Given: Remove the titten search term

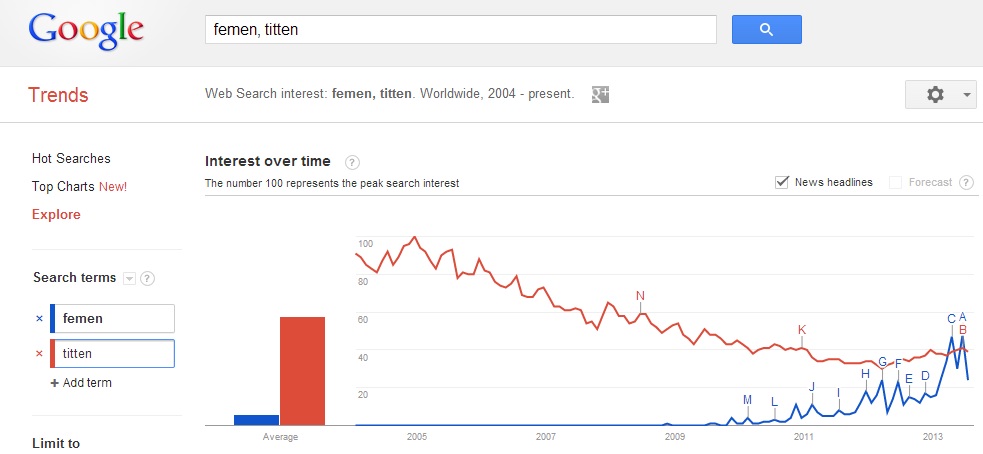Looking at the screenshot, I should click(39, 354).
